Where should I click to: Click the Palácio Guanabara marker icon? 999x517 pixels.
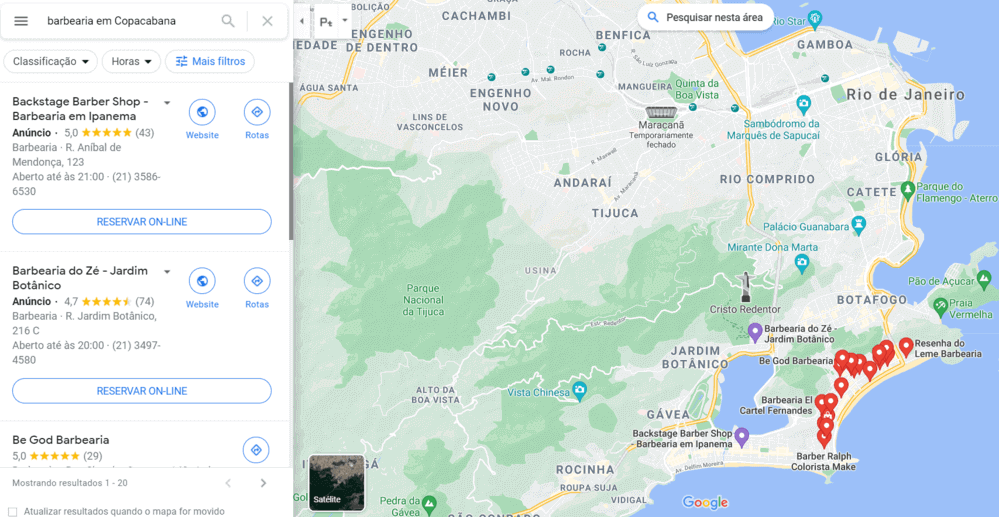click(x=861, y=223)
